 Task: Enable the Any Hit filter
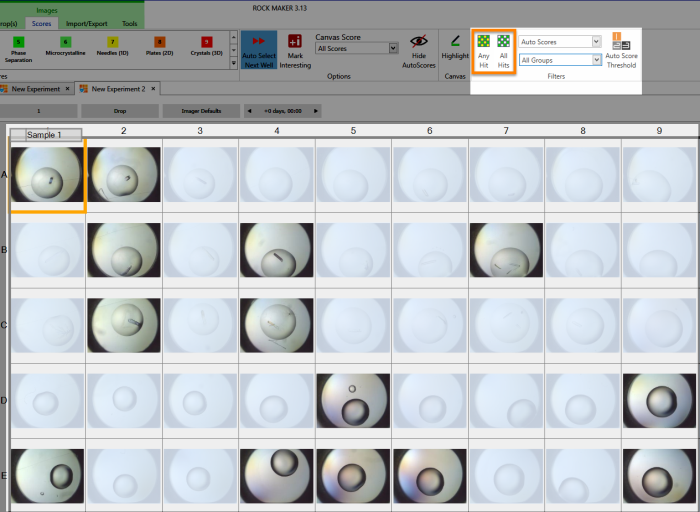pyautogui.click(x=483, y=52)
